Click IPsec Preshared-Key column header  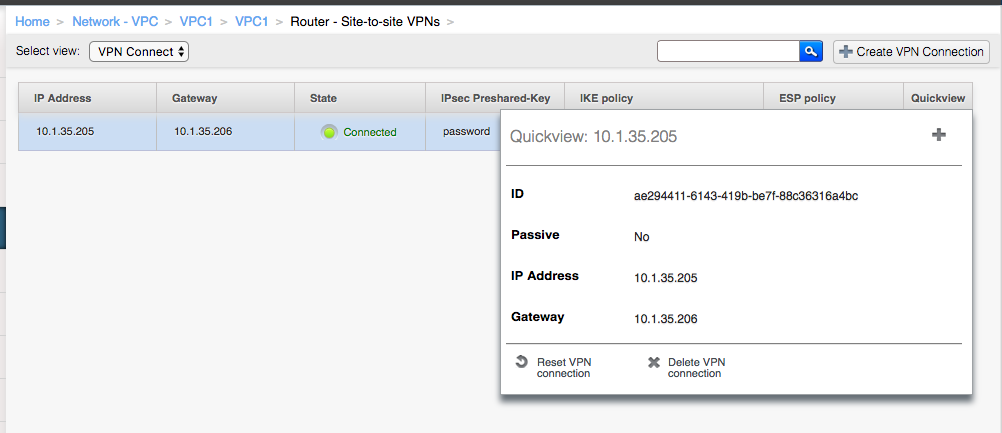pyautogui.click(x=495, y=98)
